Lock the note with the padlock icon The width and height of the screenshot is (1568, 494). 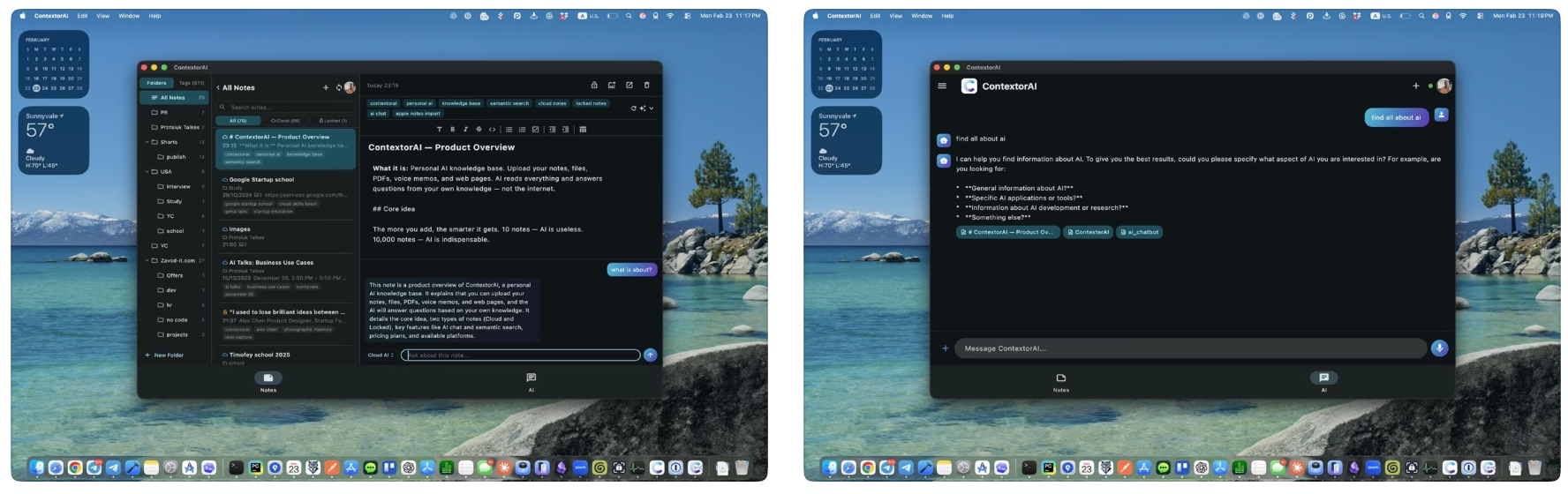click(x=594, y=86)
